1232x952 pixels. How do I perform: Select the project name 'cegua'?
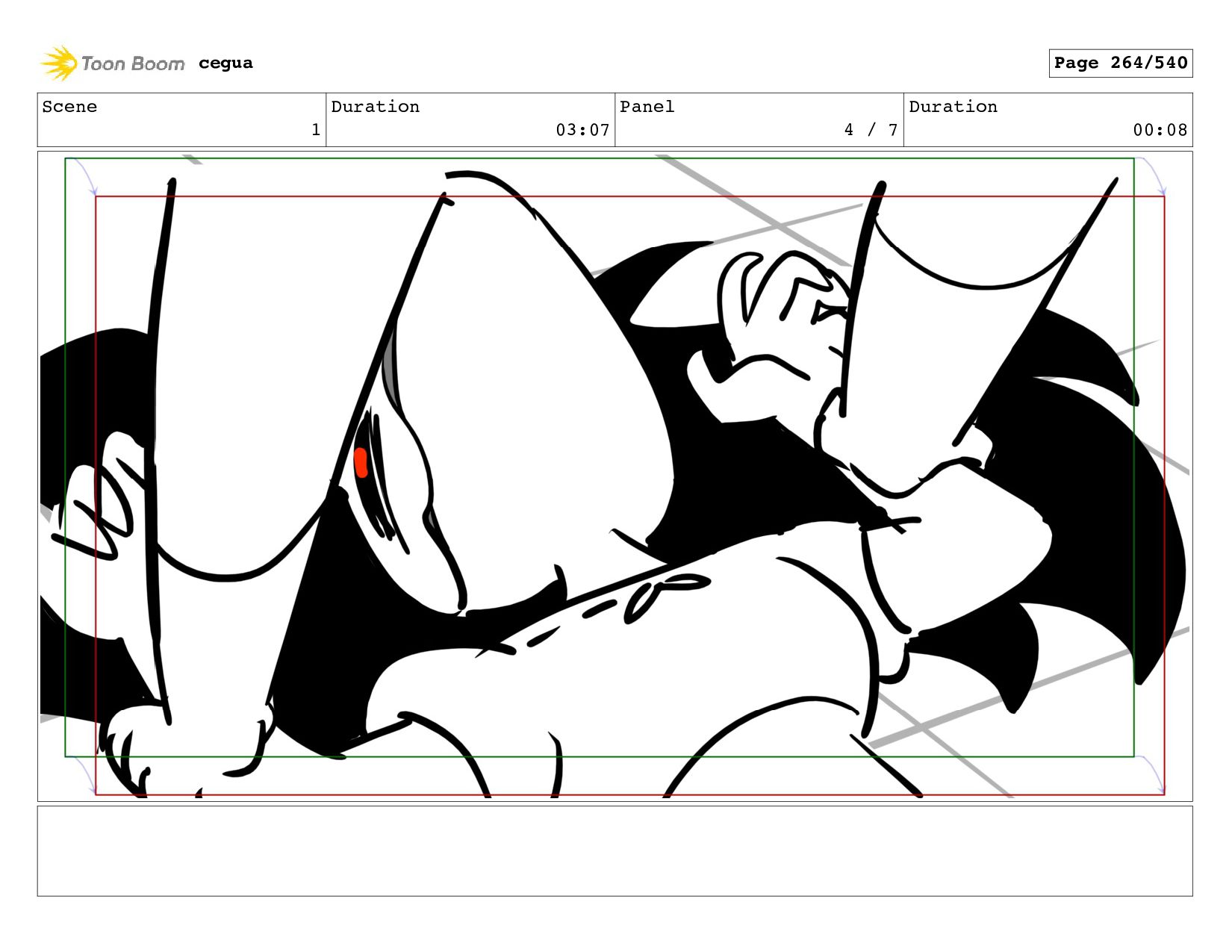pyautogui.click(x=225, y=63)
